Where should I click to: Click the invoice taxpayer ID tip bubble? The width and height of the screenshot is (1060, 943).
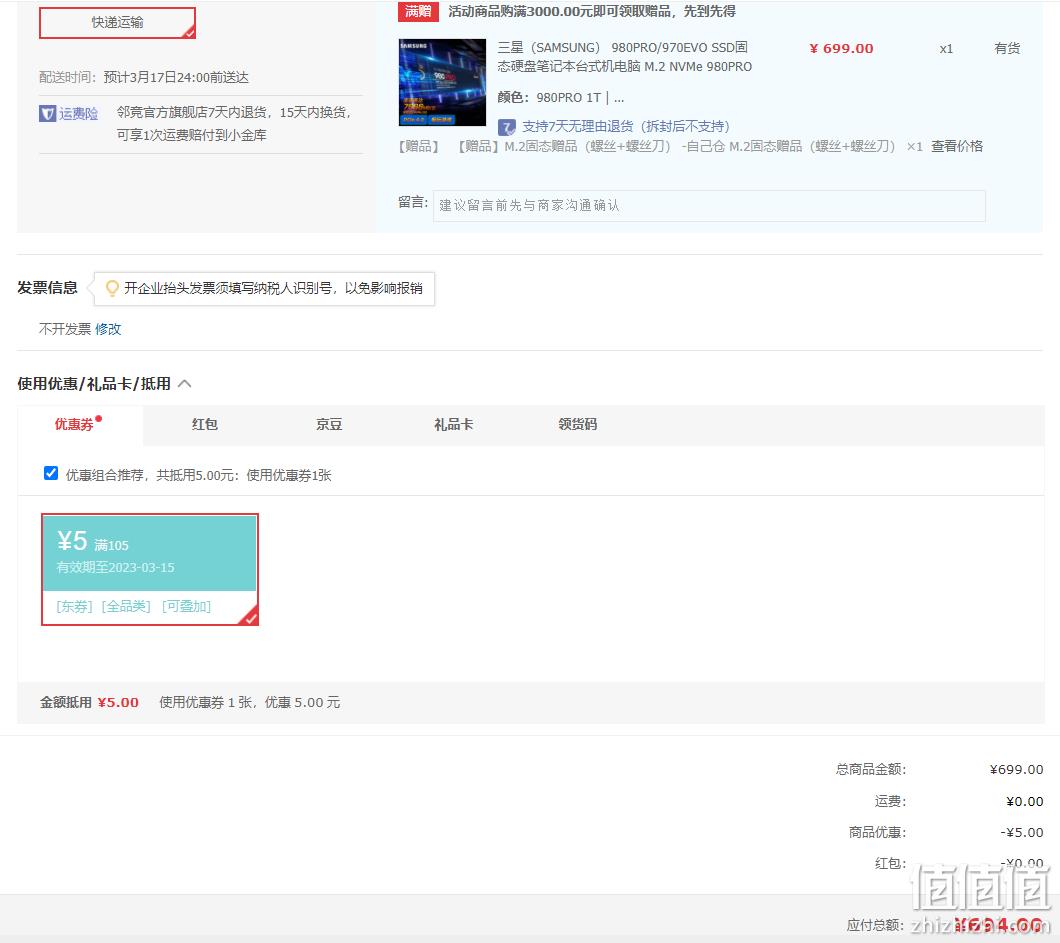pos(264,289)
